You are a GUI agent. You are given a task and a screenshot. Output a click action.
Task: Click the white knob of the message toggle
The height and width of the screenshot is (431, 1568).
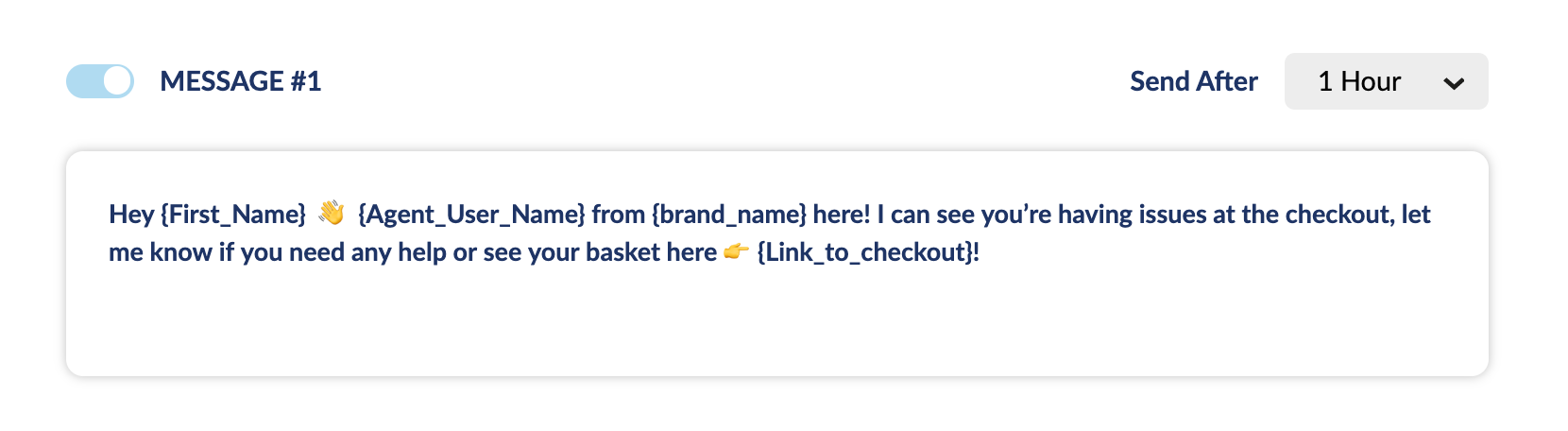[x=117, y=81]
